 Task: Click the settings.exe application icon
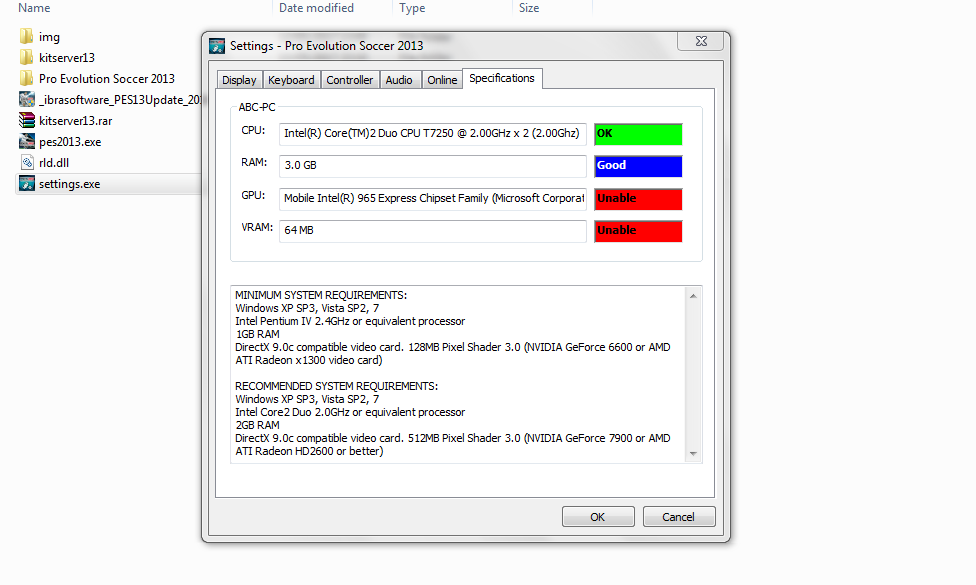[x=27, y=184]
